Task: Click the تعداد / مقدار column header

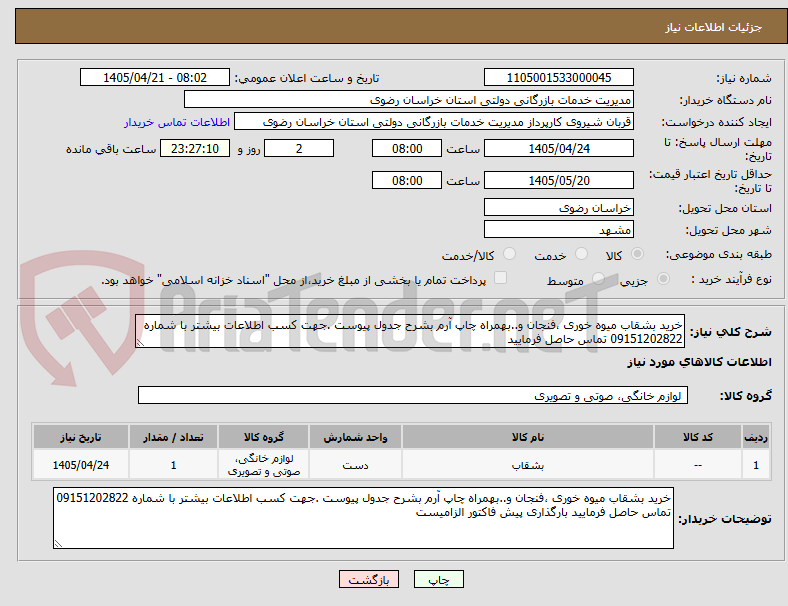Action: pos(173,437)
